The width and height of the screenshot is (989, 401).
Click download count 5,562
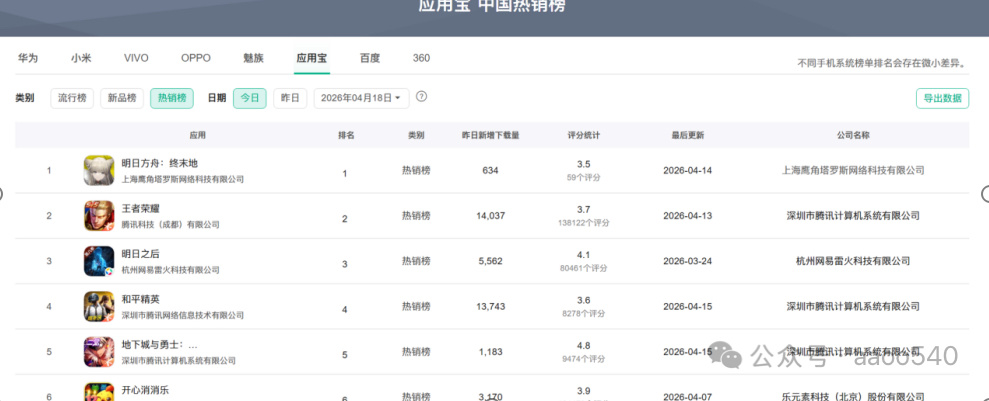coord(490,261)
